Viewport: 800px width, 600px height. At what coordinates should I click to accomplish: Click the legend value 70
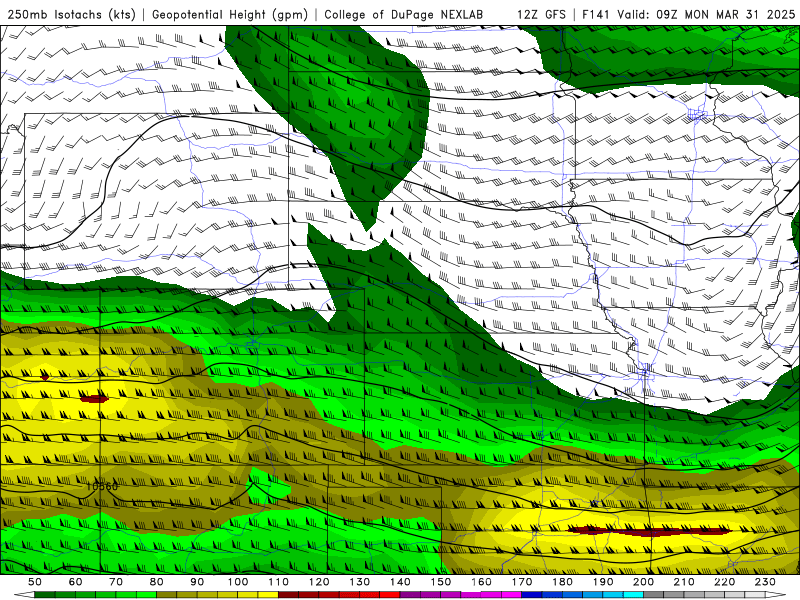pos(116,582)
